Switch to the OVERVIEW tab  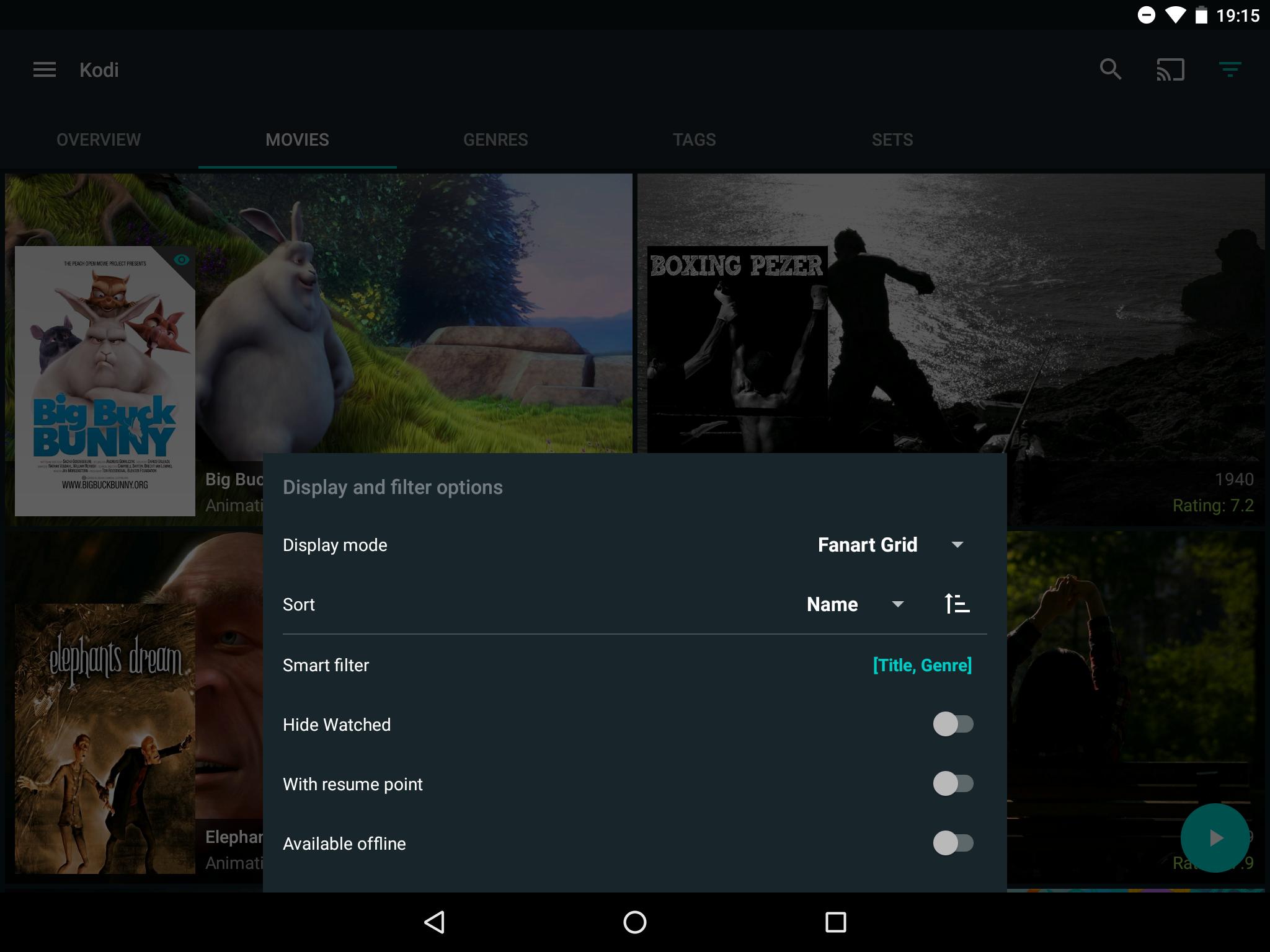(99, 139)
